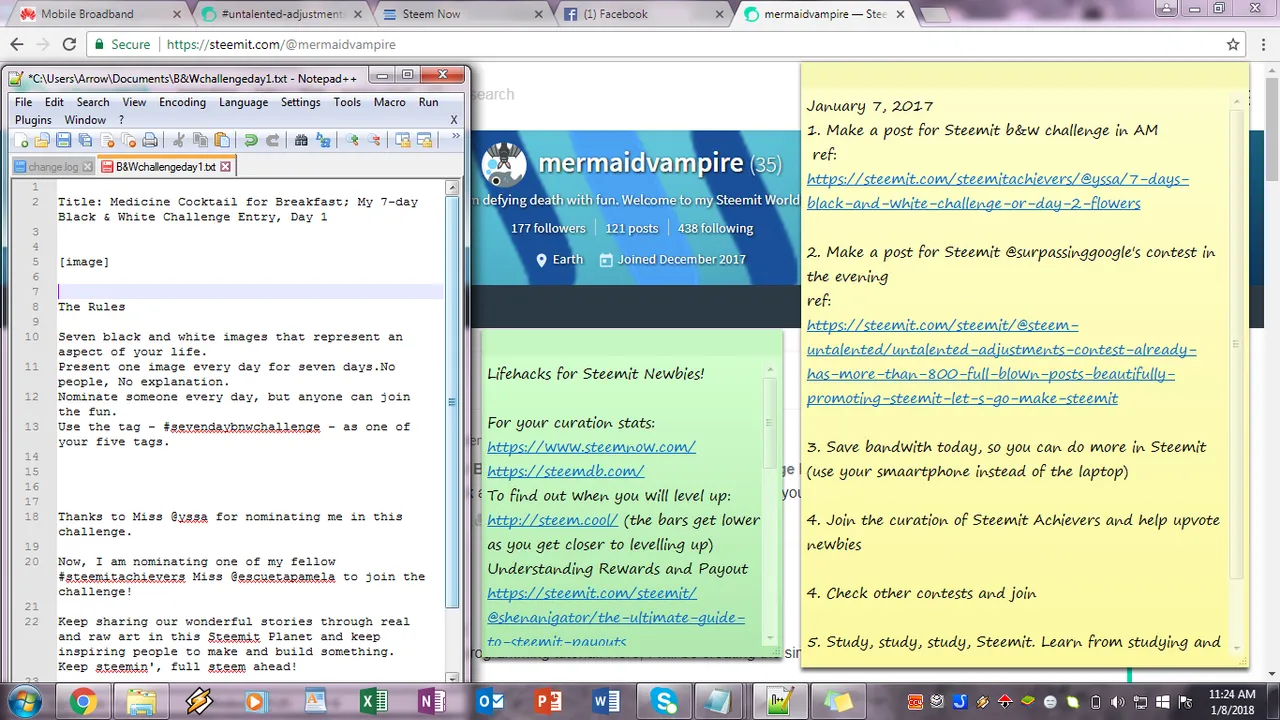Viewport: 1280px width, 720px height.
Task: Click the Windows Start button
Action: [x=23, y=701]
